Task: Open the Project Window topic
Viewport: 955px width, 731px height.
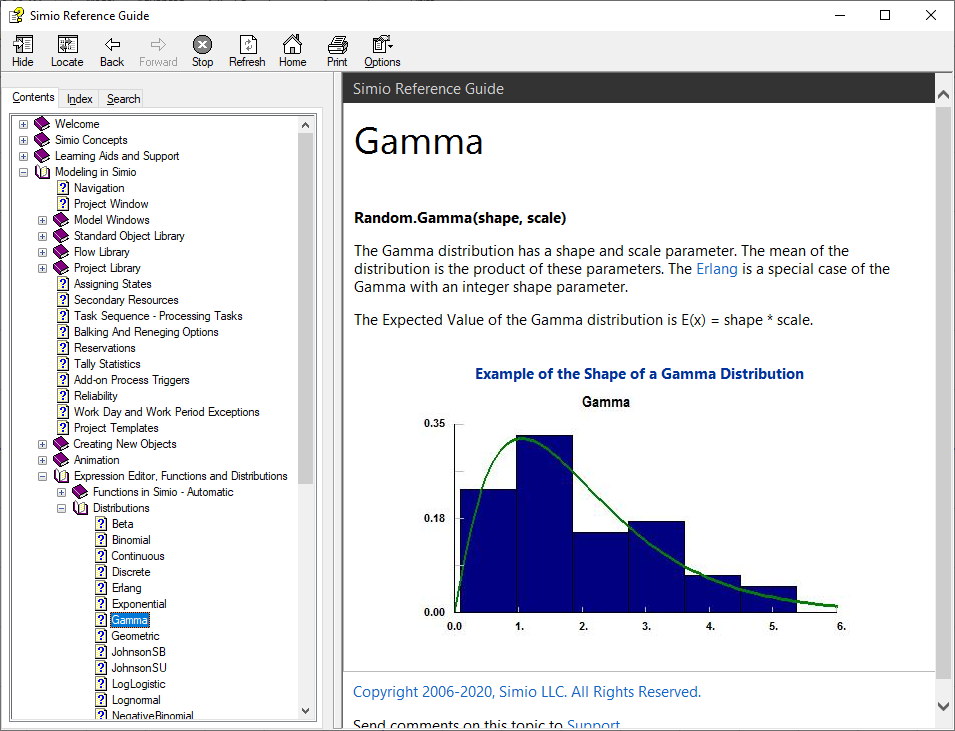Action: click(111, 203)
